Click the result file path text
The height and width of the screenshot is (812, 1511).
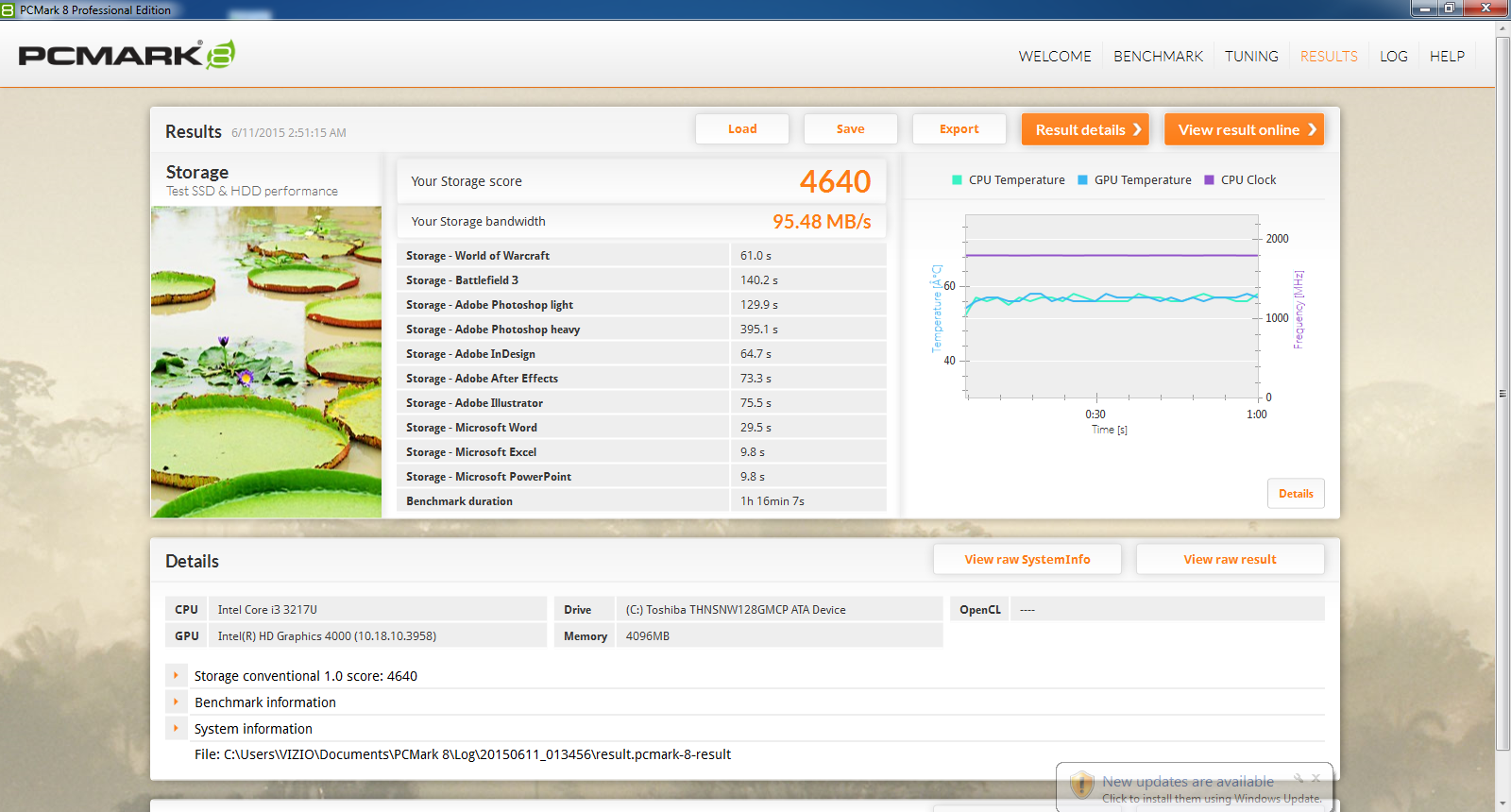tap(463, 754)
